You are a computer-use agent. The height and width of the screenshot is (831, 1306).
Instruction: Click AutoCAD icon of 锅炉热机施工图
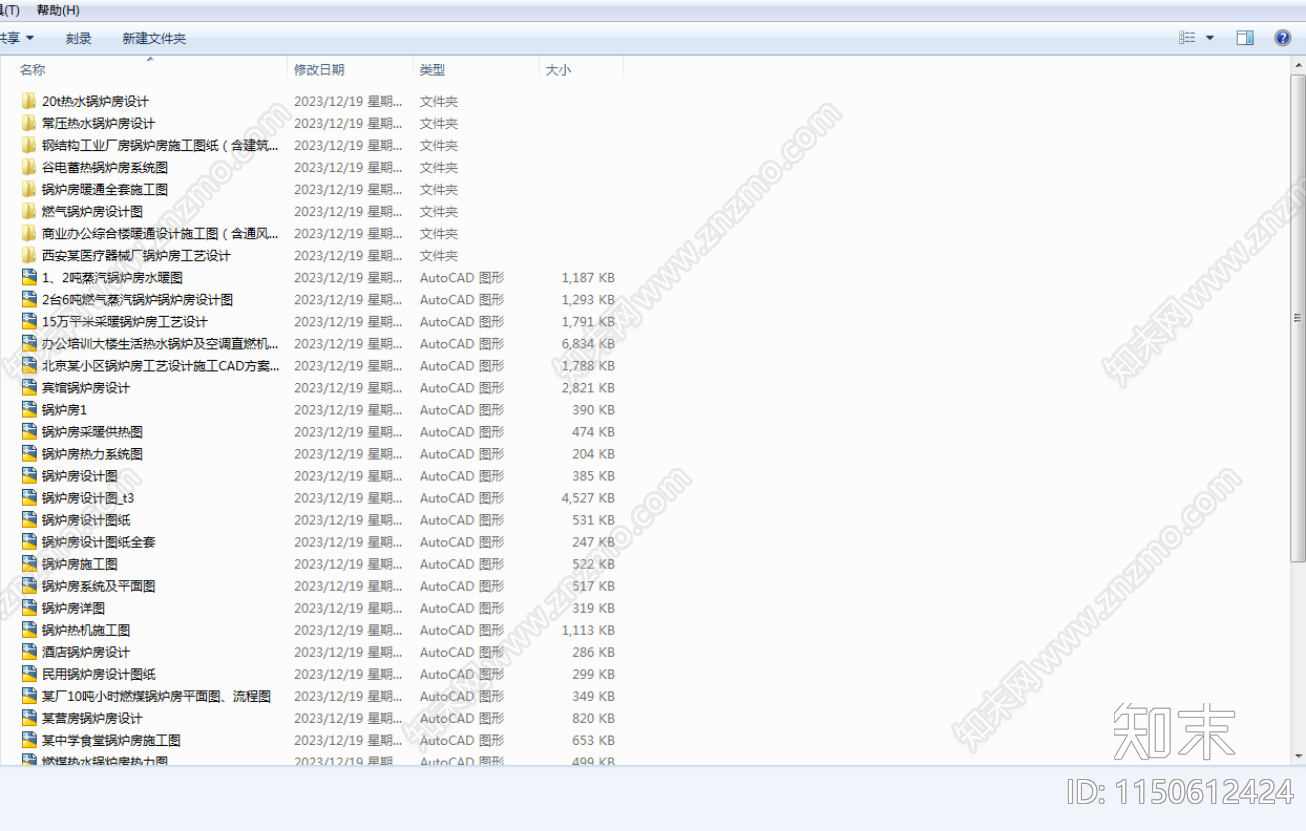click(x=29, y=629)
